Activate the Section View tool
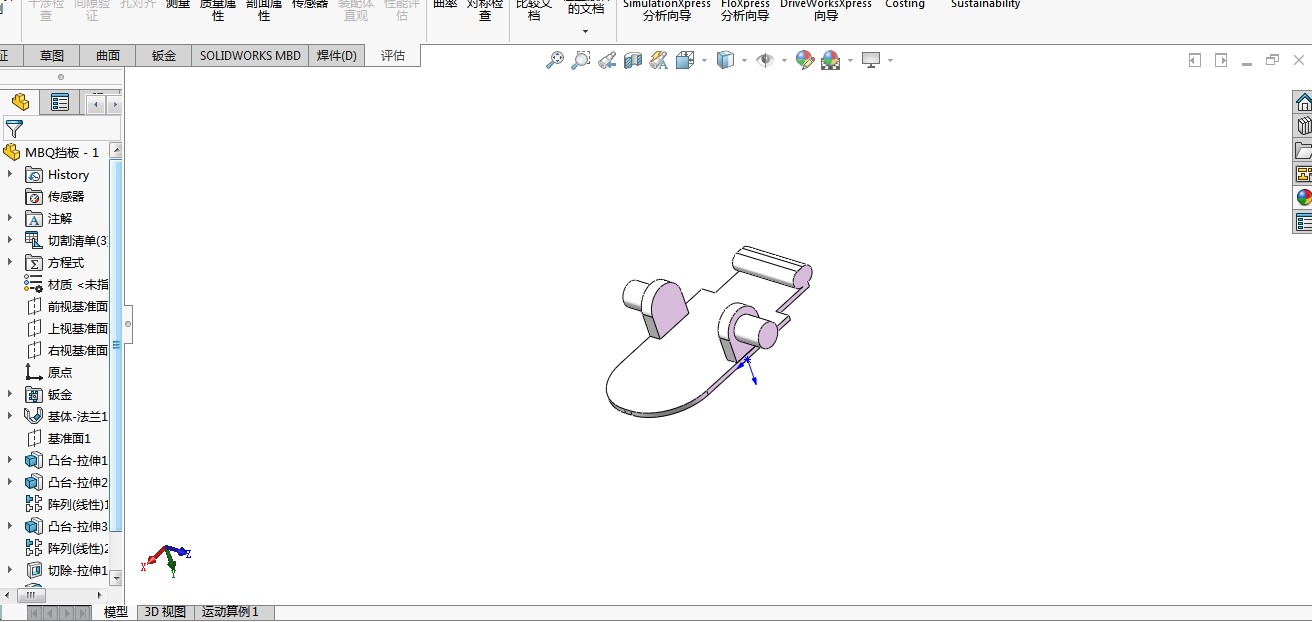 coord(632,61)
